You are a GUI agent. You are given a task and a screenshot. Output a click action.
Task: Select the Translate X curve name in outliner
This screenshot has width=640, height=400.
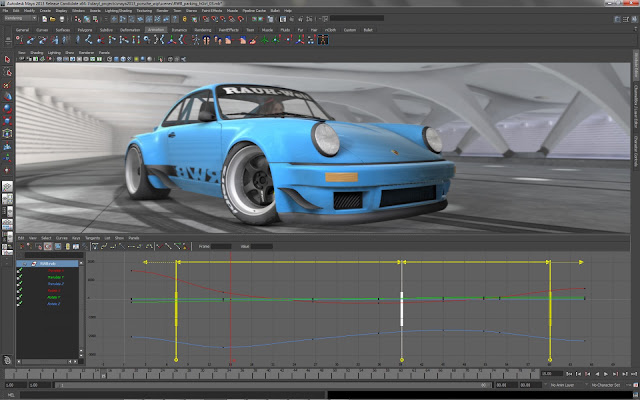tap(56, 271)
